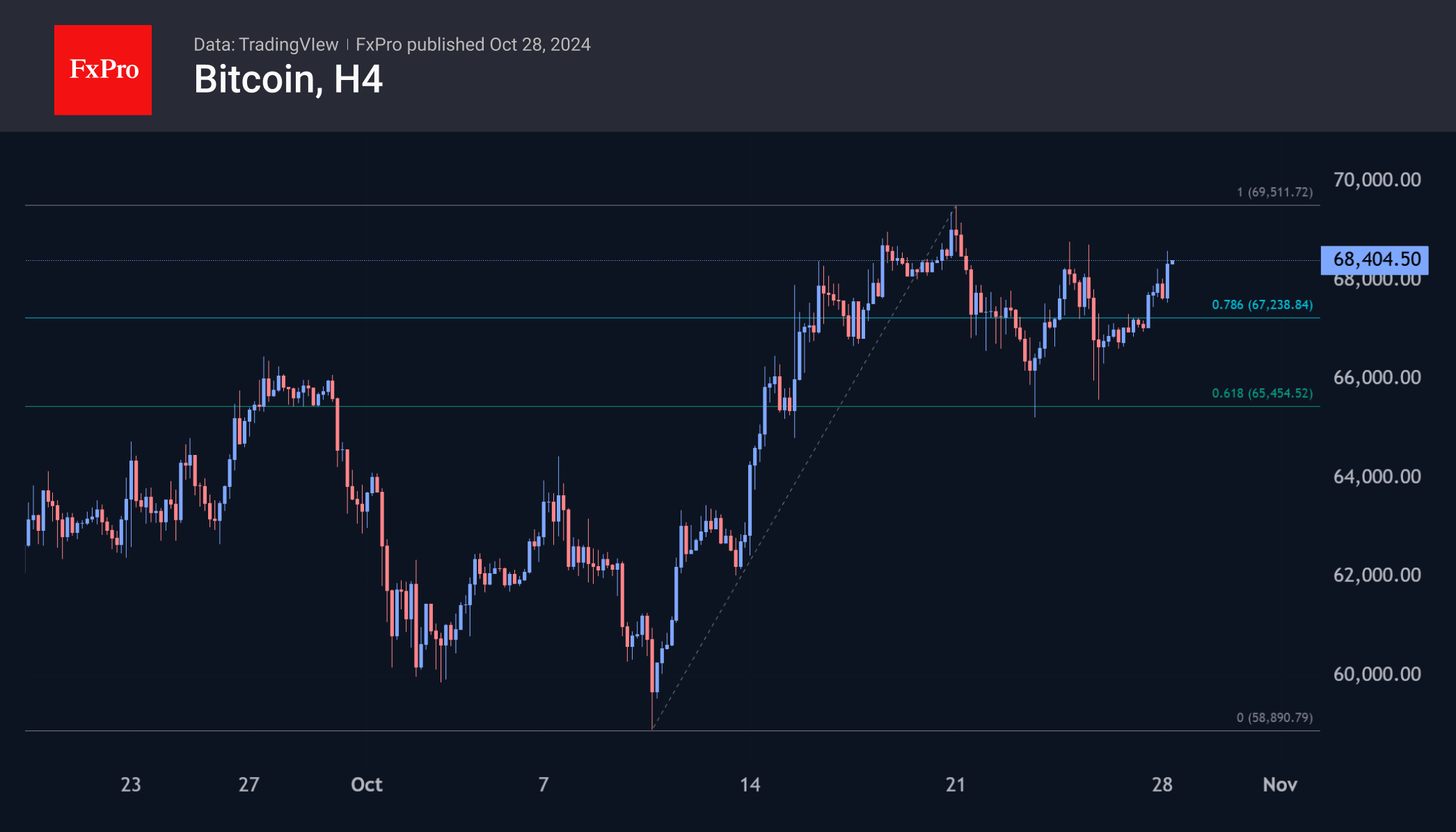The width and height of the screenshot is (1456, 832).
Task: Click the current price tag 68,404.50
Action: (1375, 259)
